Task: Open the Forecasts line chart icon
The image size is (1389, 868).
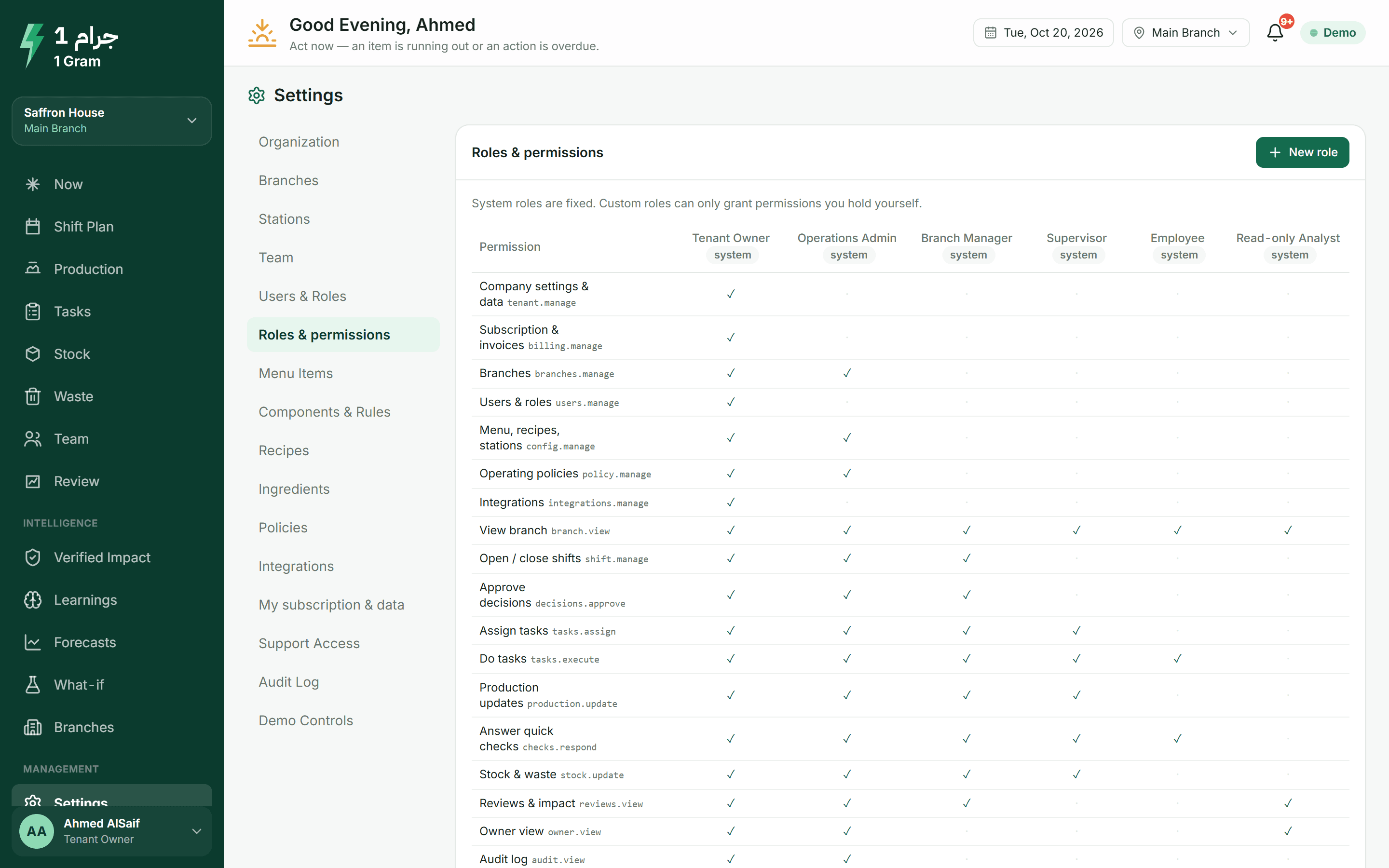Action: click(x=33, y=642)
